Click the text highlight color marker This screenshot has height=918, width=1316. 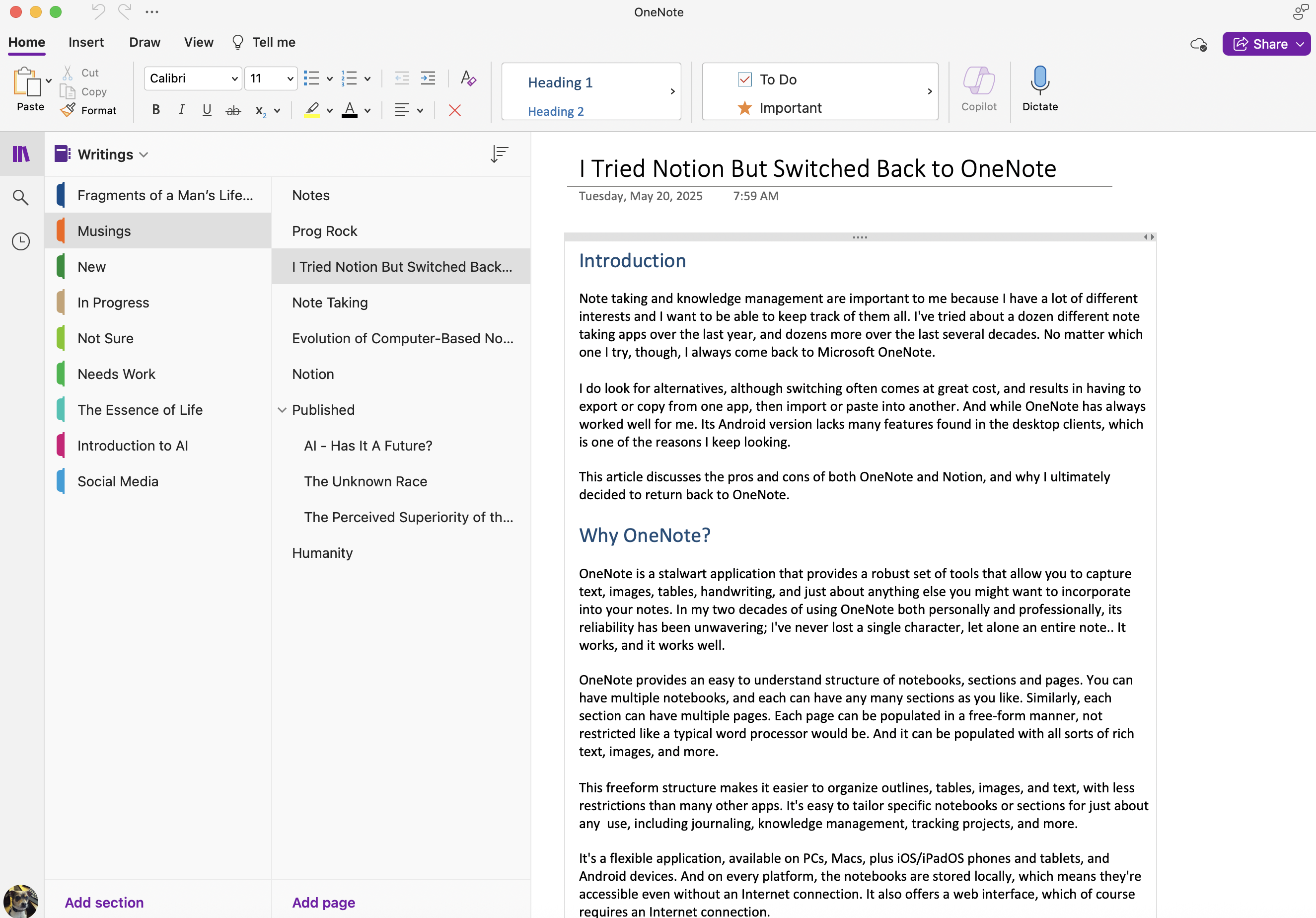311,110
